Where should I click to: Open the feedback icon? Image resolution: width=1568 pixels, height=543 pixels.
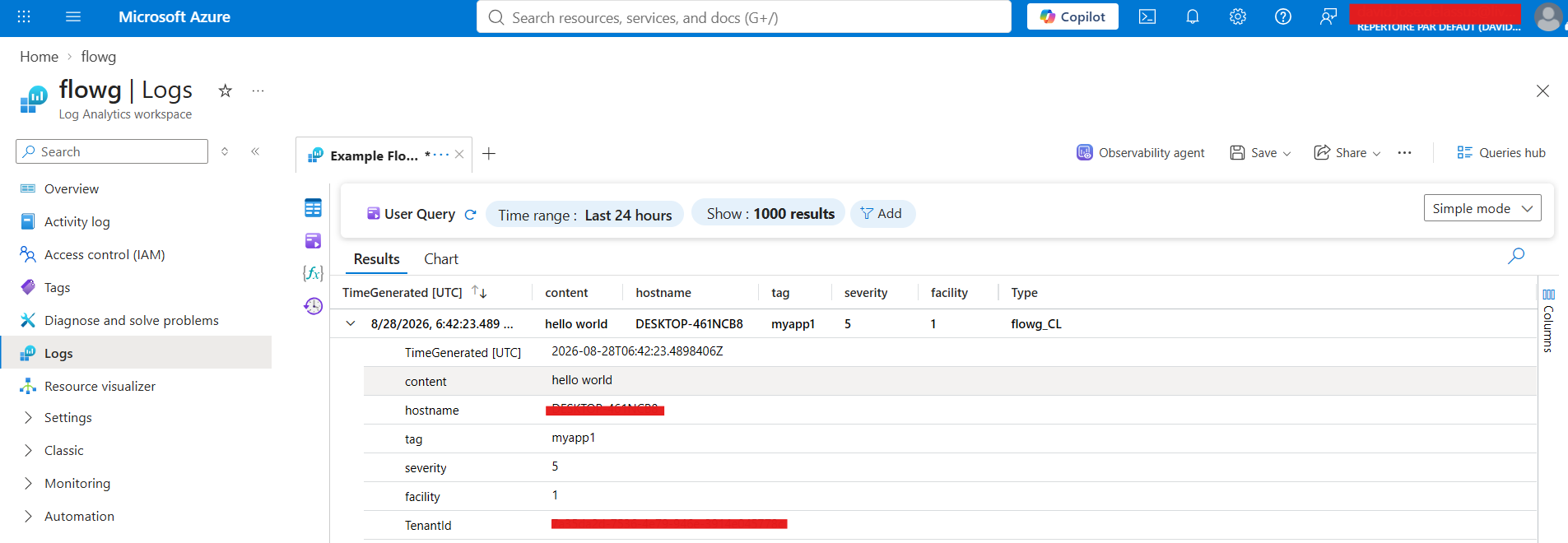tap(1328, 16)
